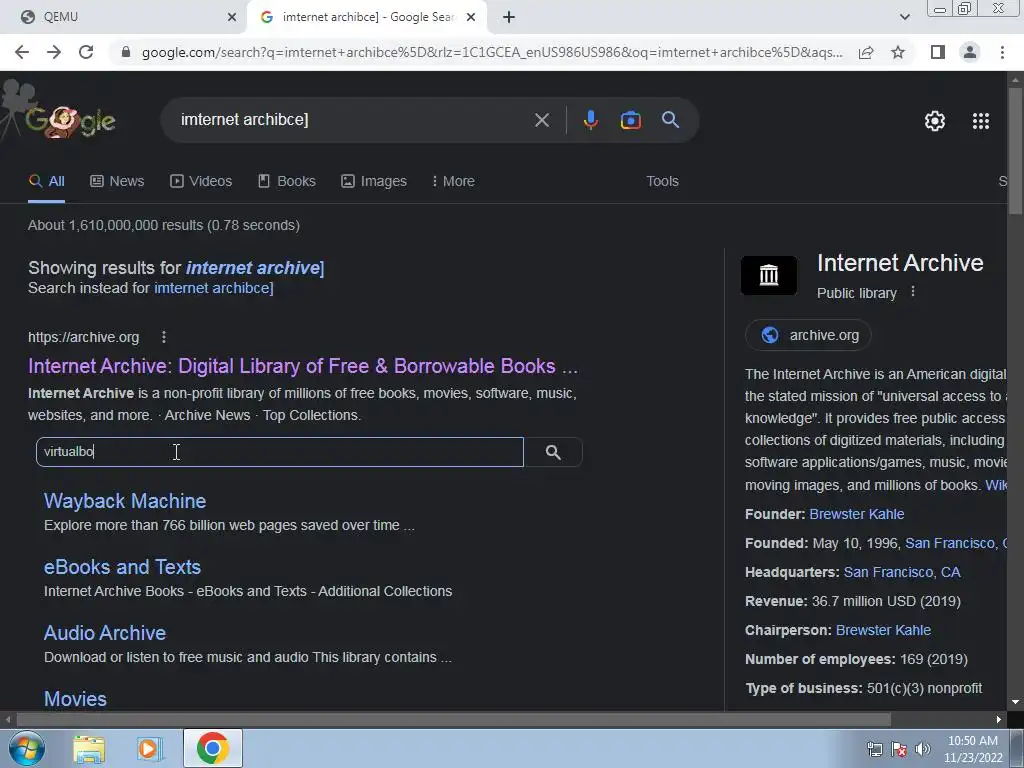
Task: Close the Google Search tab
Action: (471, 17)
